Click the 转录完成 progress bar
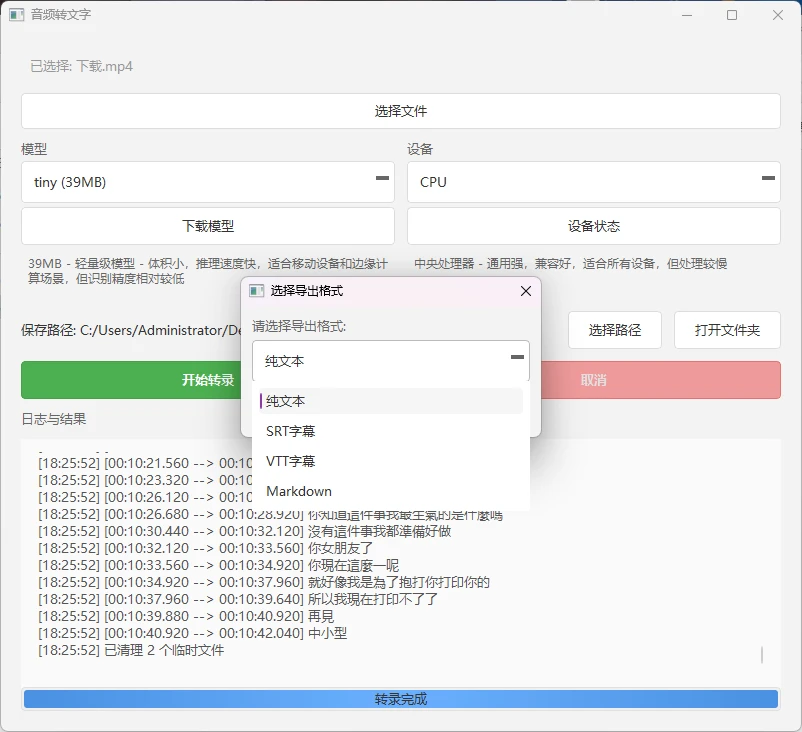802x732 pixels. coord(400,698)
